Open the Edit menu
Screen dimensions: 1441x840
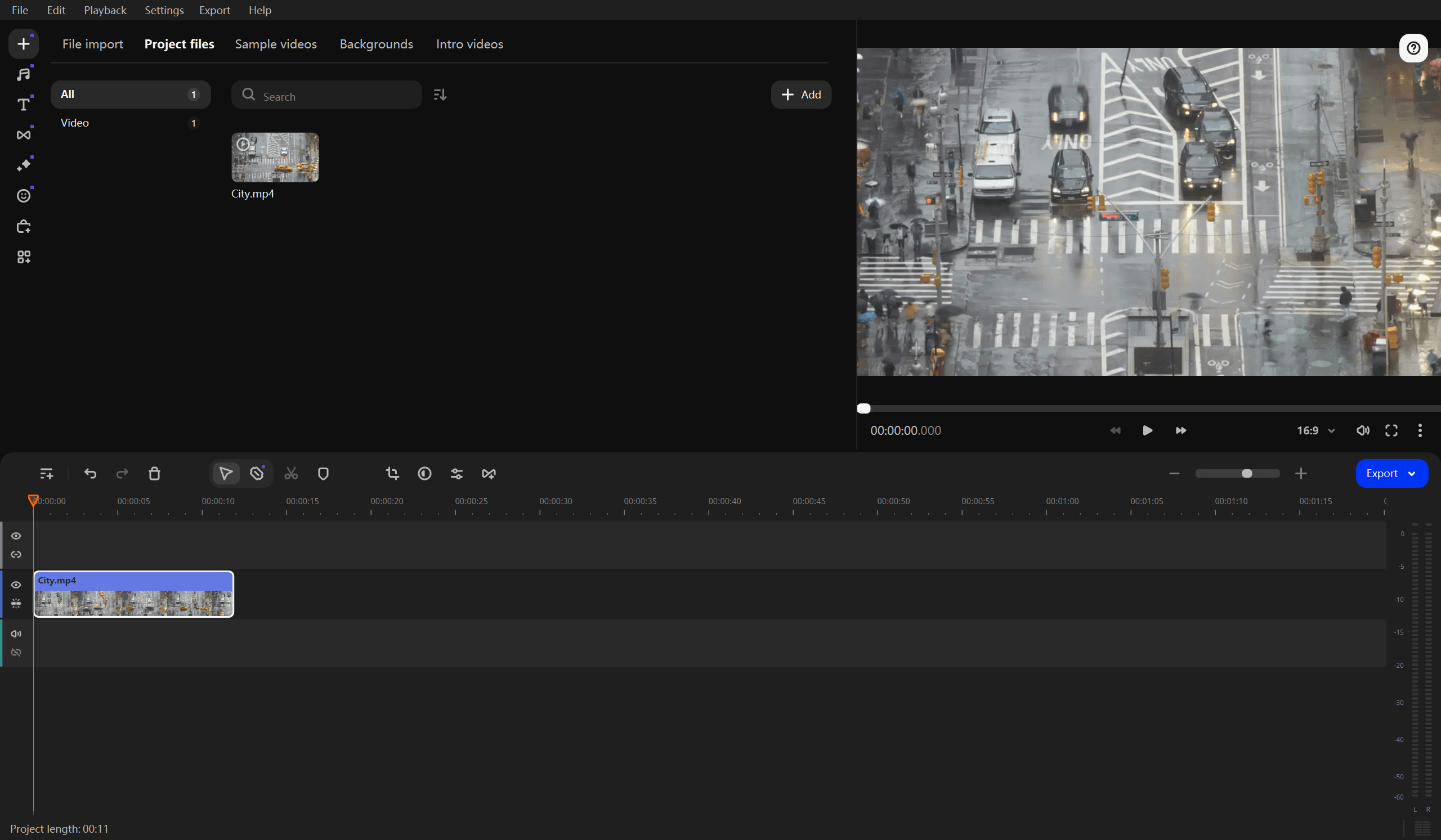click(56, 10)
